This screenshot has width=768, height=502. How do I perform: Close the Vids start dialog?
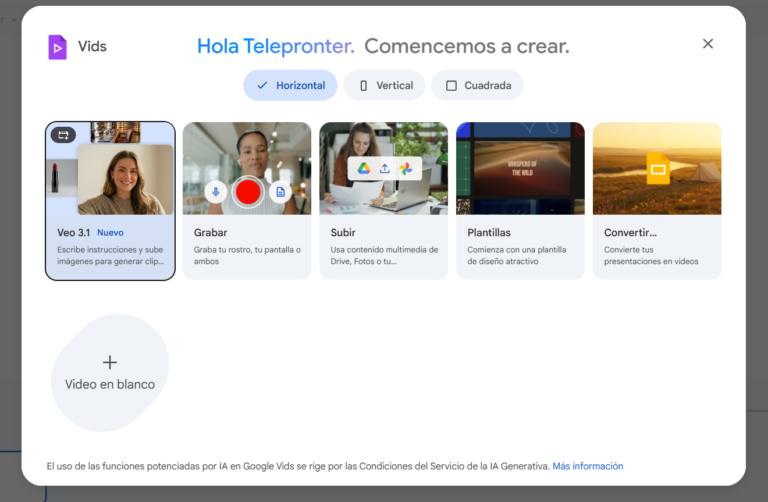click(x=708, y=44)
